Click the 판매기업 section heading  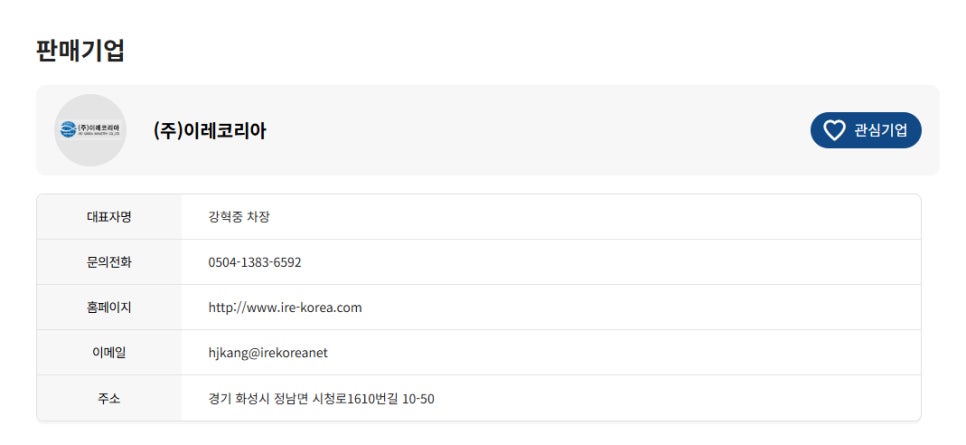coord(80,51)
